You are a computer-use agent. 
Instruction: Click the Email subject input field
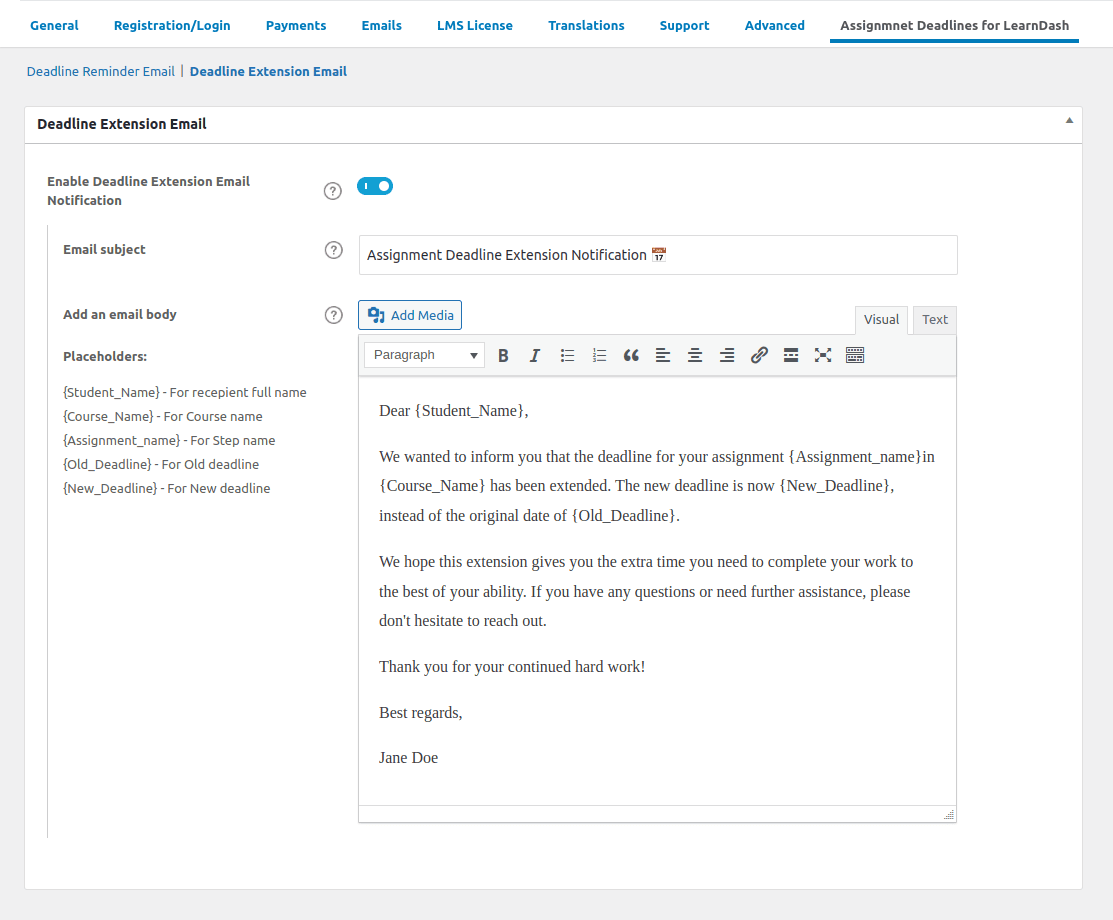pyautogui.click(x=658, y=255)
